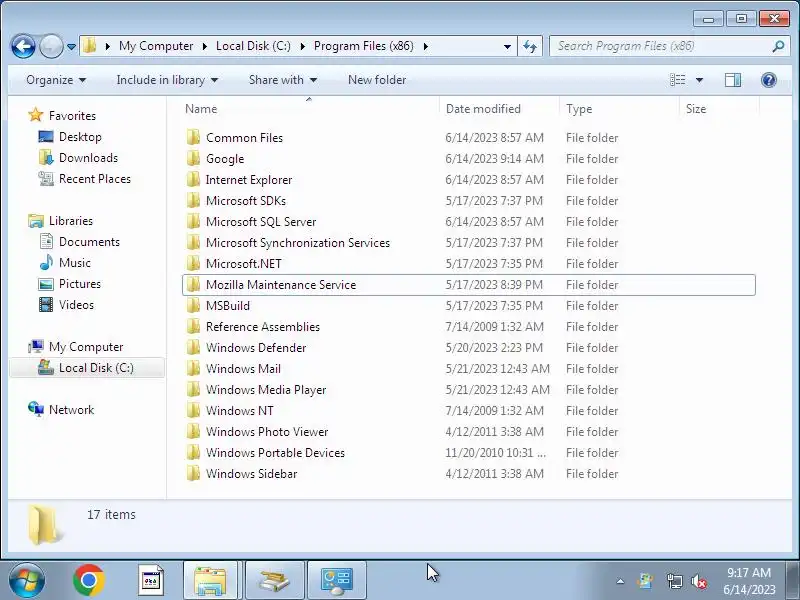The image size is (800, 600).
Task: Select the MSBuild folder icon
Action: pyautogui.click(x=193, y=305)
